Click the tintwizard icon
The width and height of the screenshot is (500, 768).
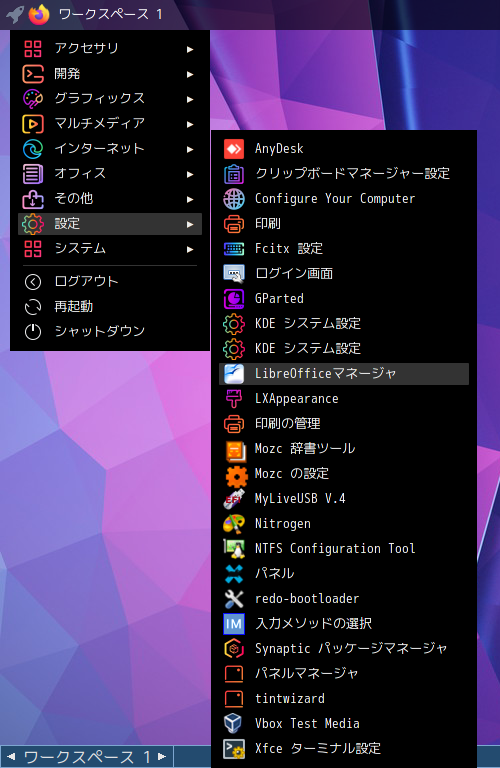pos(234,698)
